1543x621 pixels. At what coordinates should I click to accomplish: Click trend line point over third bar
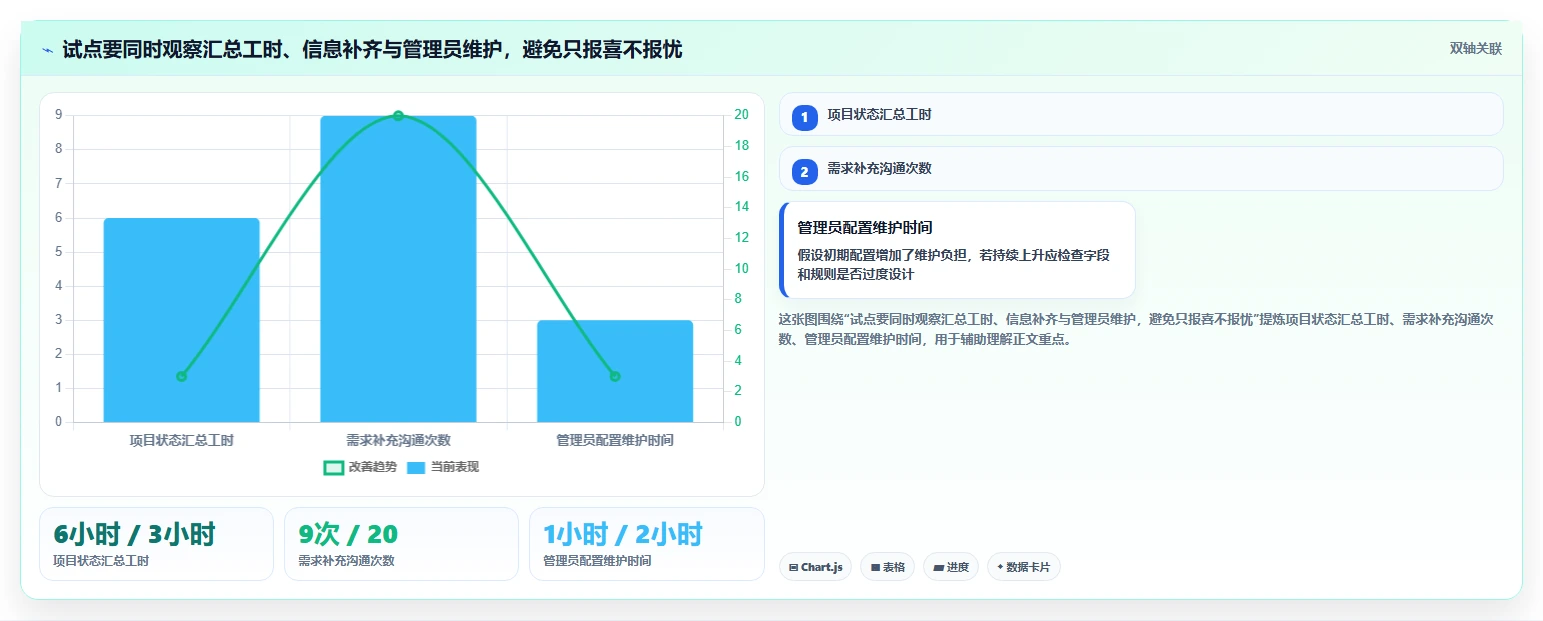click(615, 376)
